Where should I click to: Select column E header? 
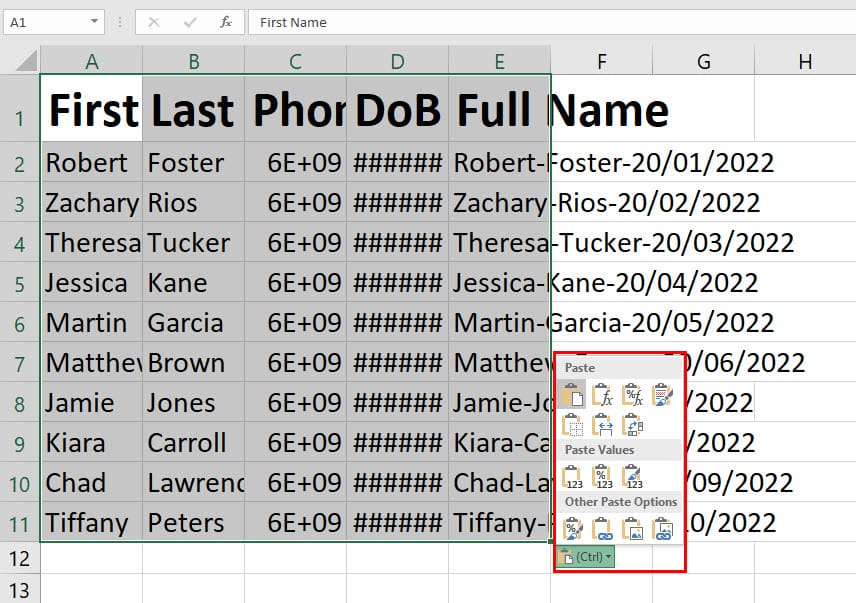click(x=500, y=61)
